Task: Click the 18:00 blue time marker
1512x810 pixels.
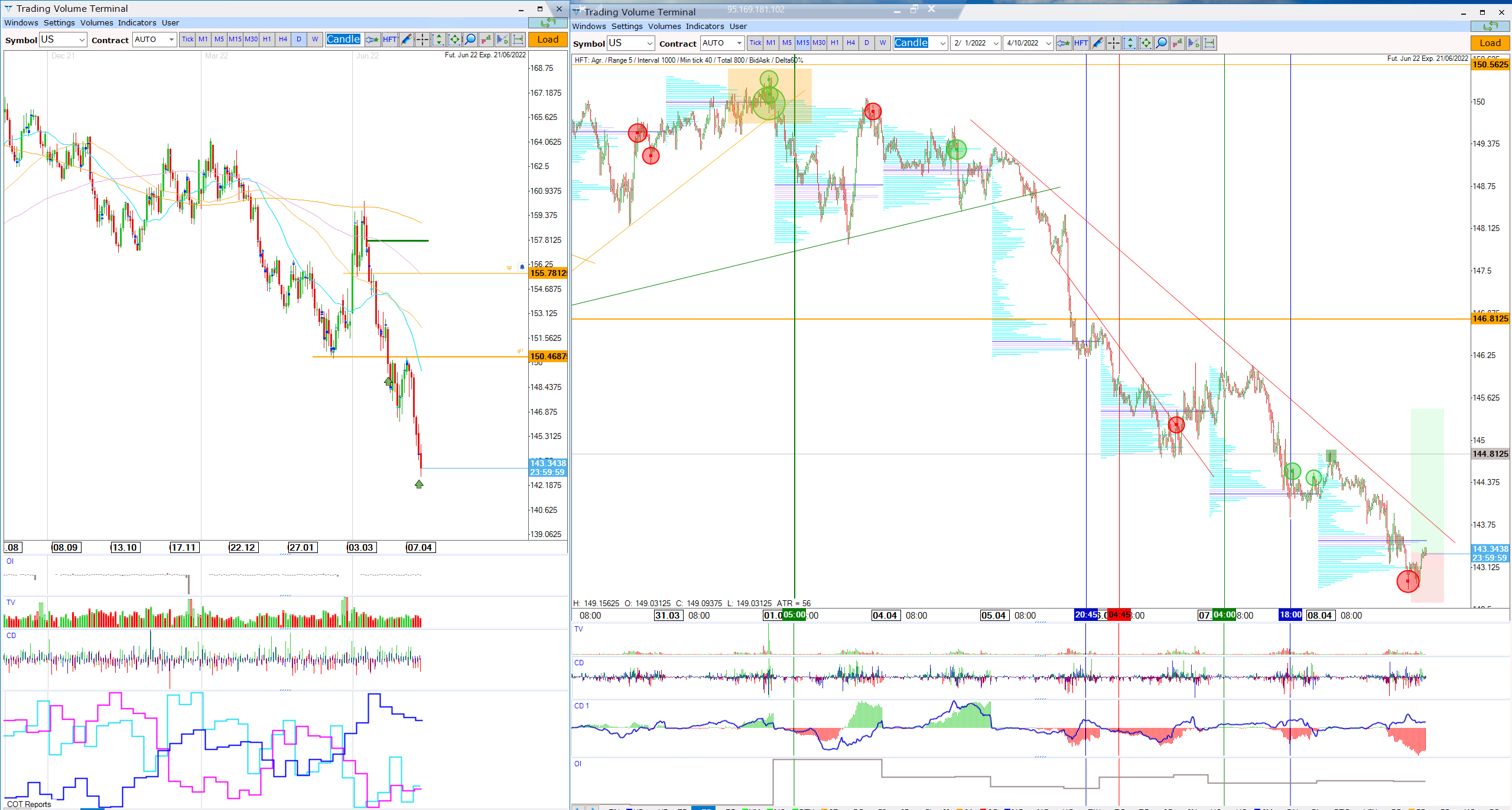Action: click(1290, 615)
